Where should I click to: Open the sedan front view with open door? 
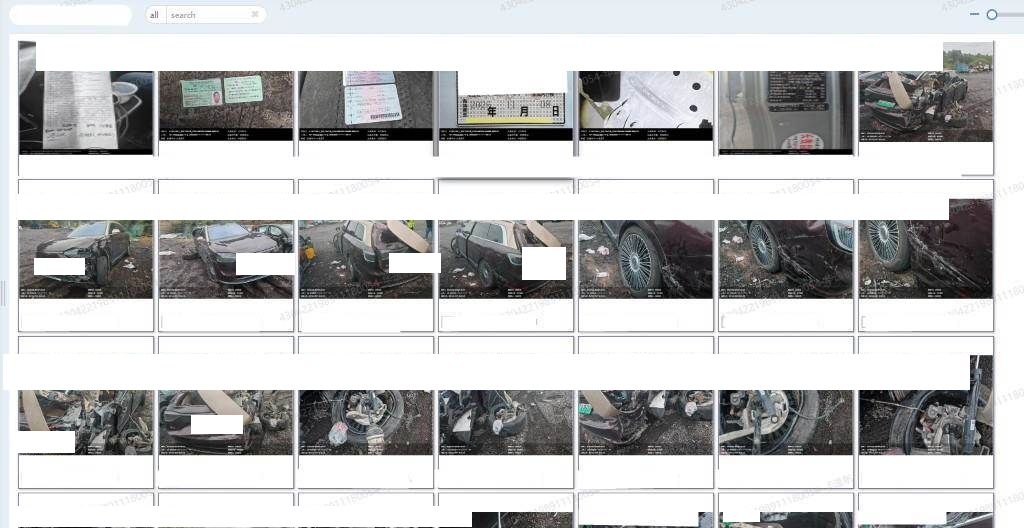point(226,259)
